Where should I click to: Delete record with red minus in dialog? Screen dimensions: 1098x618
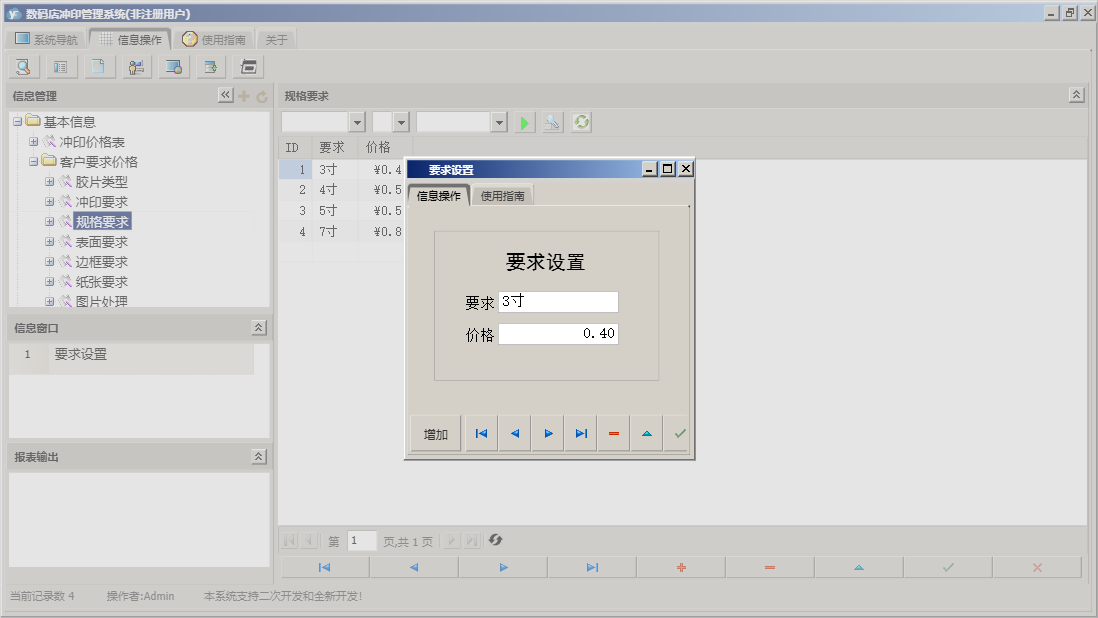(613, 434)
